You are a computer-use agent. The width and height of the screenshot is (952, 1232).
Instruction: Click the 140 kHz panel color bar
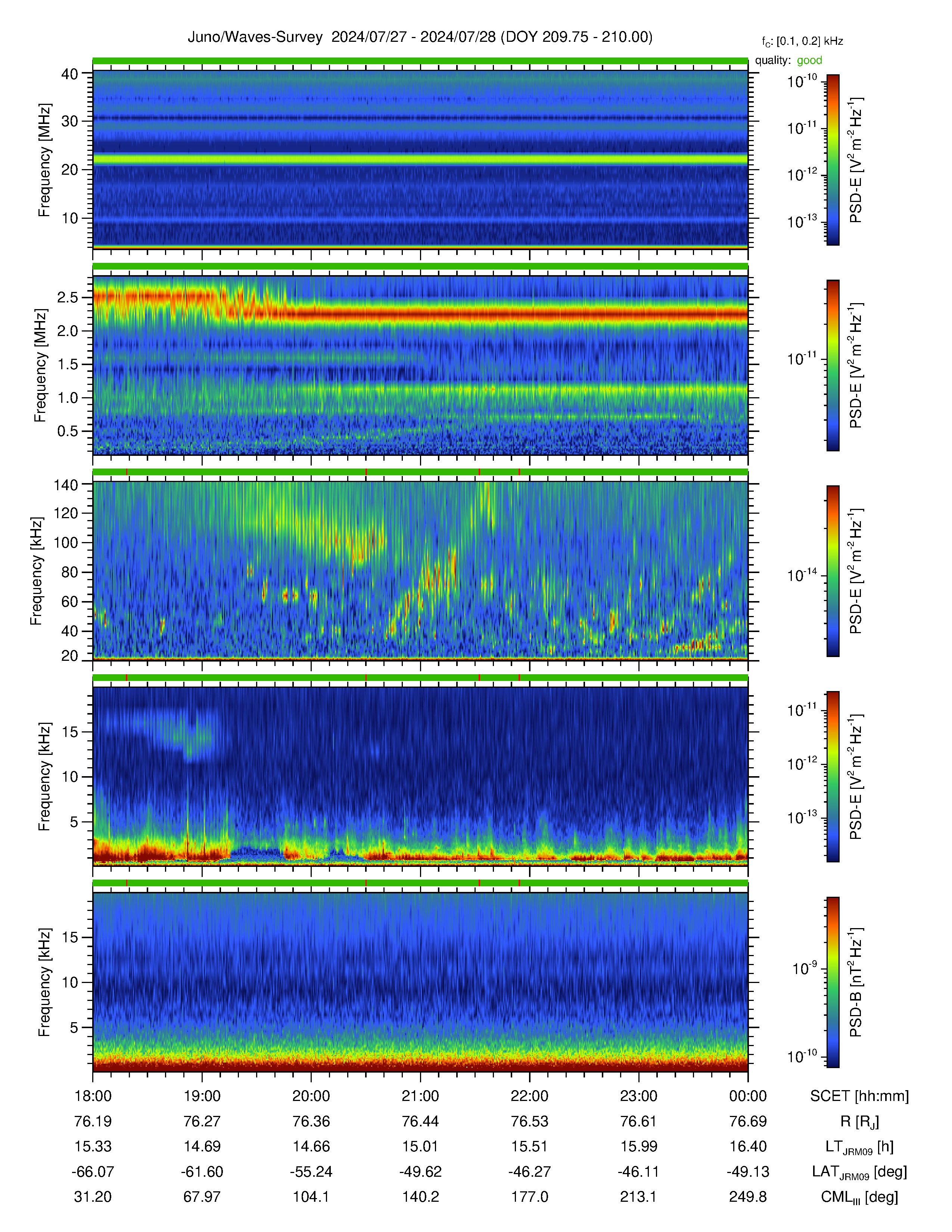[833, 571]
